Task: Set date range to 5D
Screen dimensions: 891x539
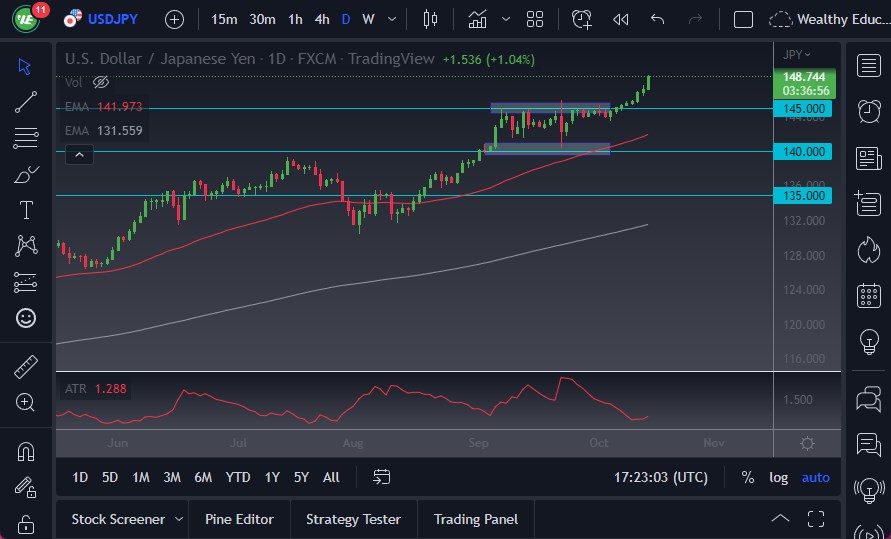Action: click(x=110, y=478)
